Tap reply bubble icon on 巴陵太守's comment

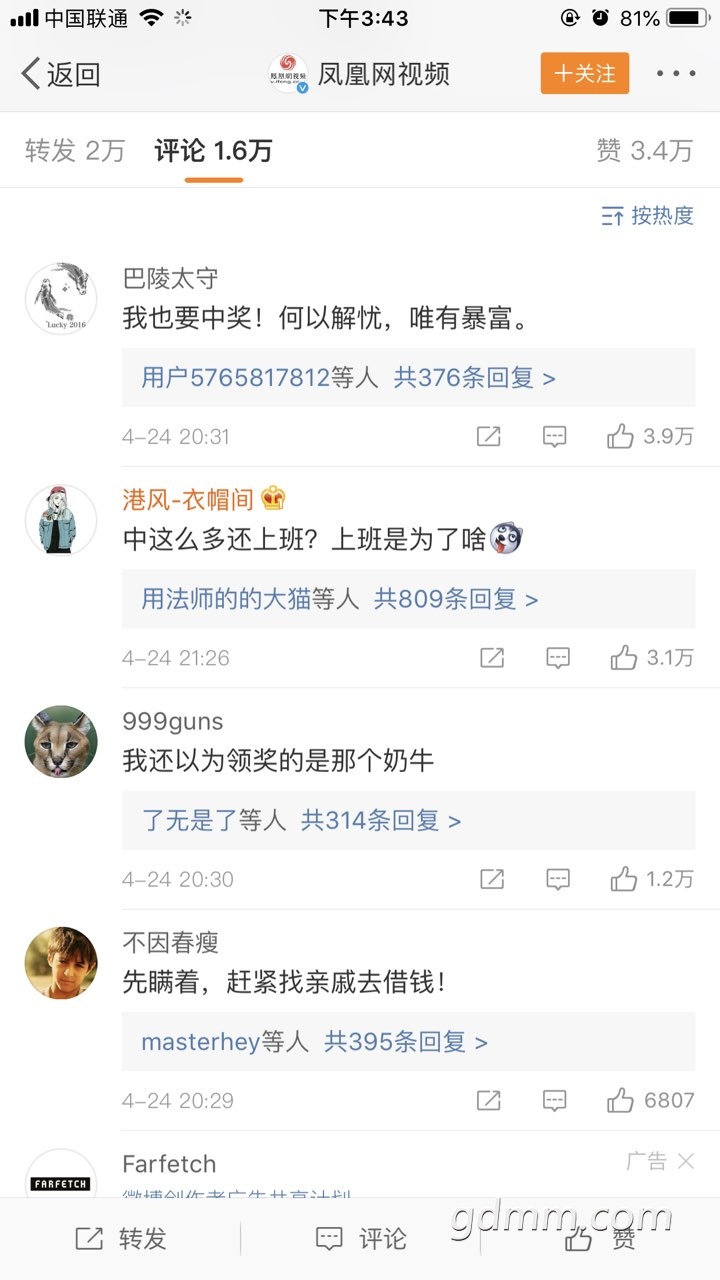pos(554,436)
